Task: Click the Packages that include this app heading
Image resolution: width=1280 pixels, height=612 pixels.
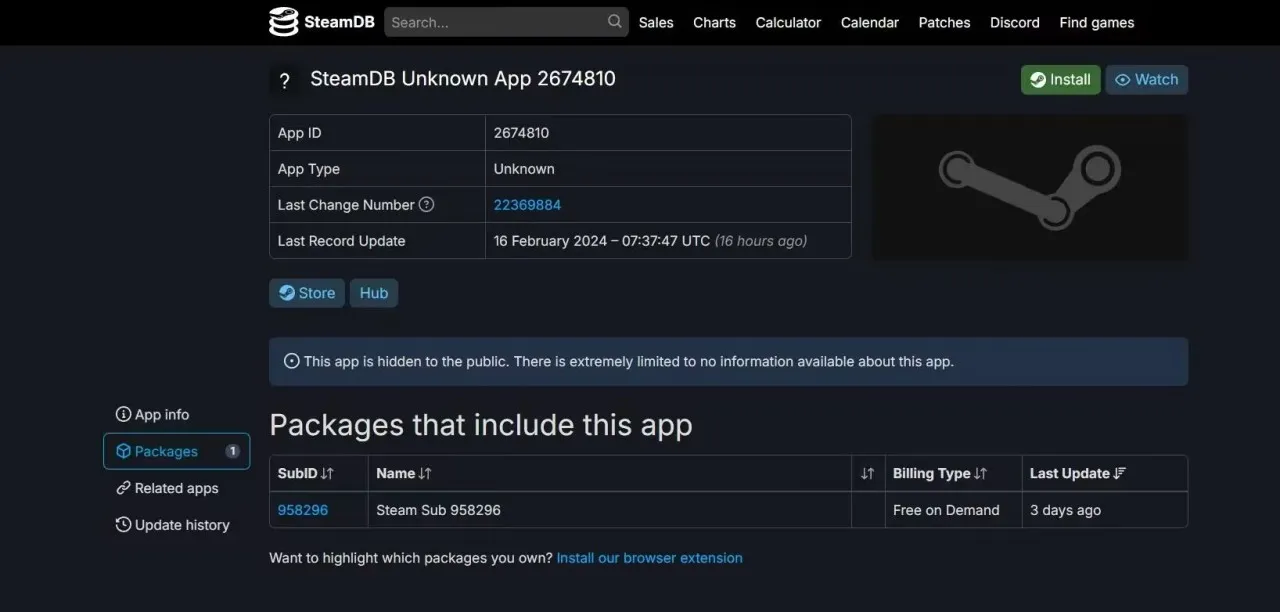Action: (x=481, y=425)
